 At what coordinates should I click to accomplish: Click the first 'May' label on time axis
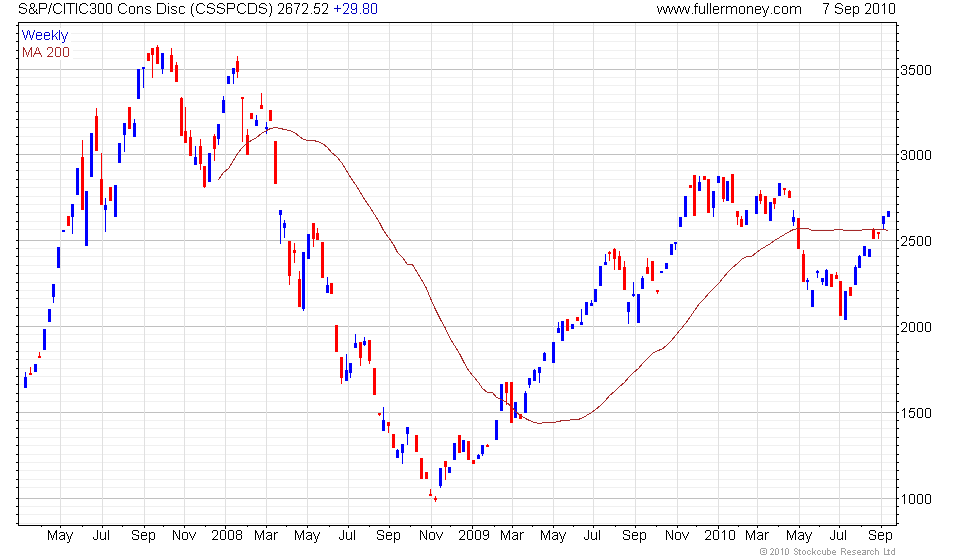pos(60,536)
